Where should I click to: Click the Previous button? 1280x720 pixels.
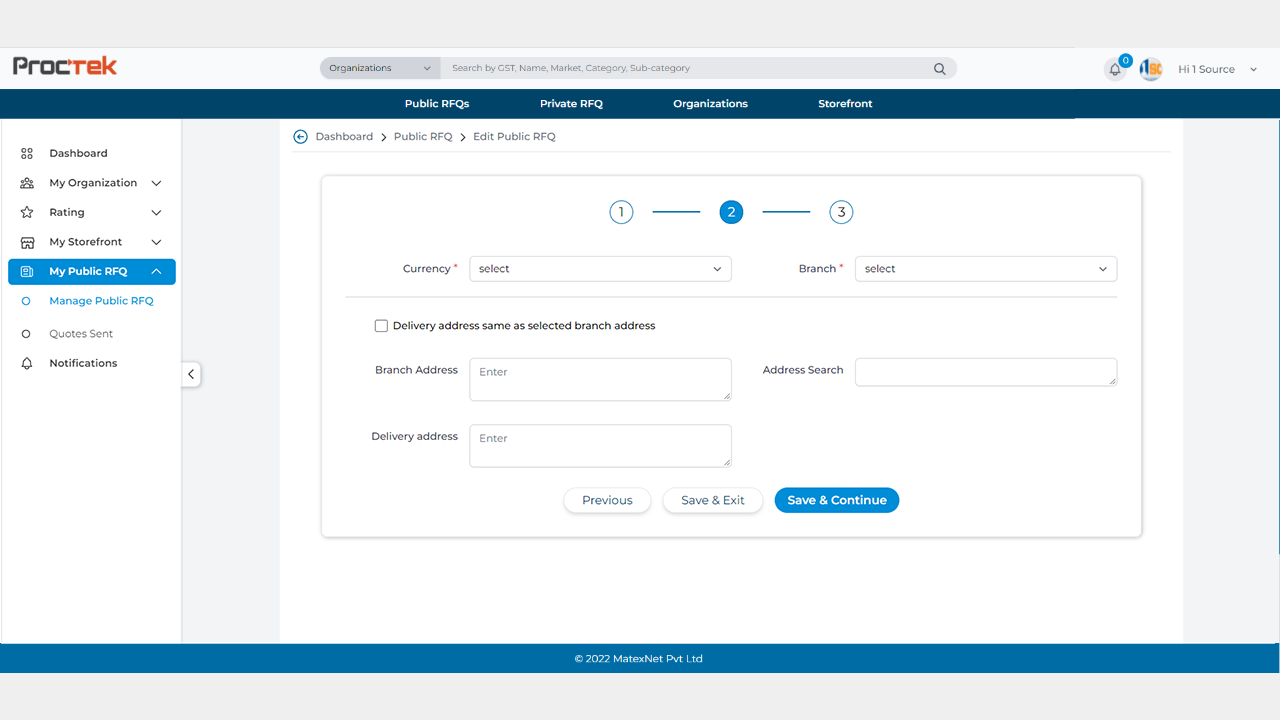607,500
